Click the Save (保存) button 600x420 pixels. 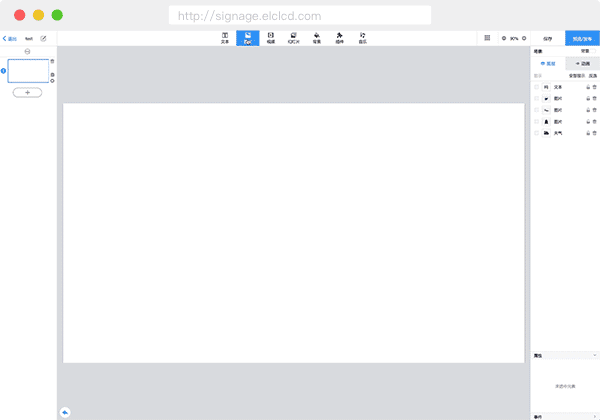click(548, 39)
